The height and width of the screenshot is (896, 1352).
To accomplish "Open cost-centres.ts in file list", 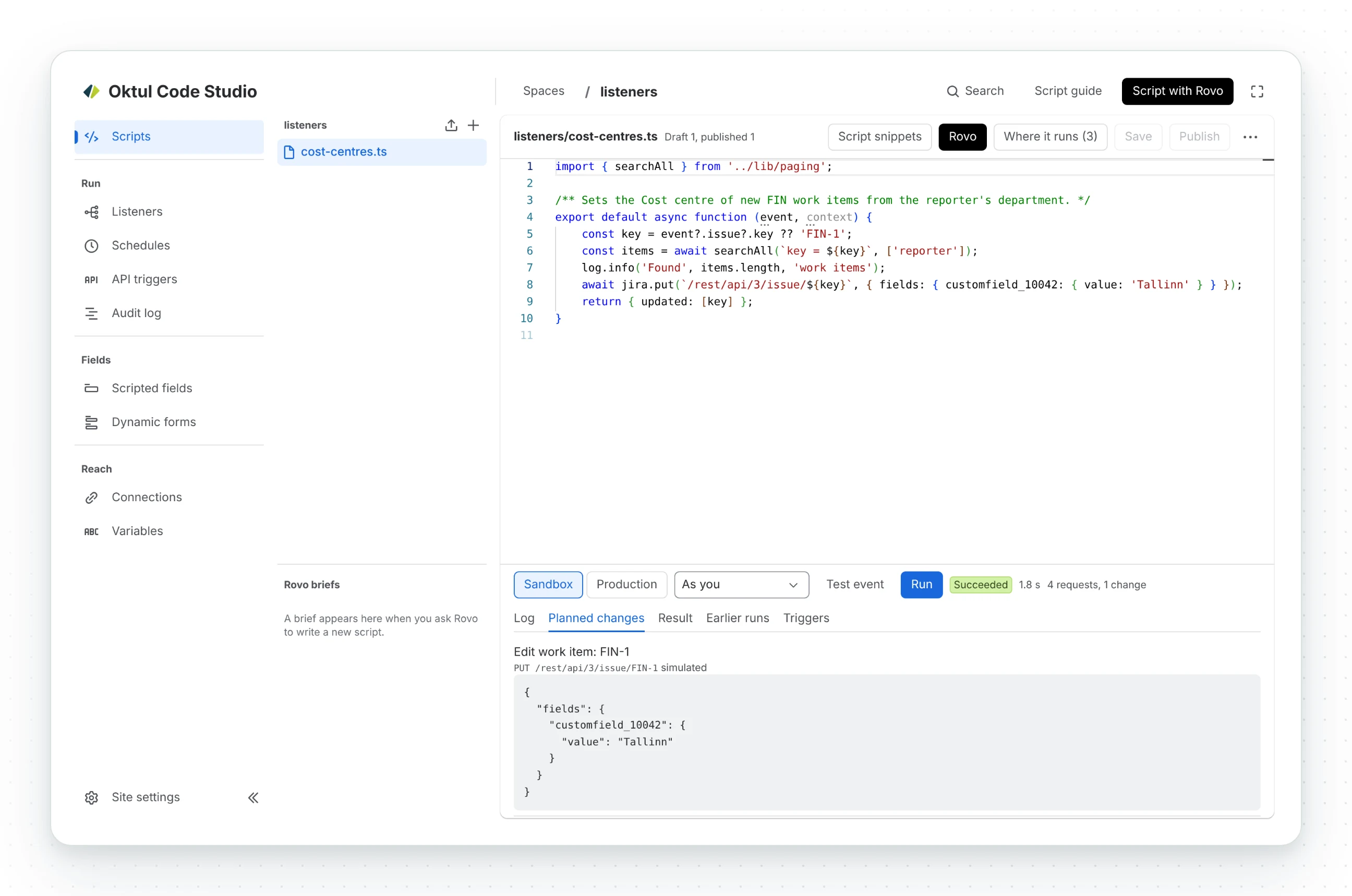I will (382, 152).
